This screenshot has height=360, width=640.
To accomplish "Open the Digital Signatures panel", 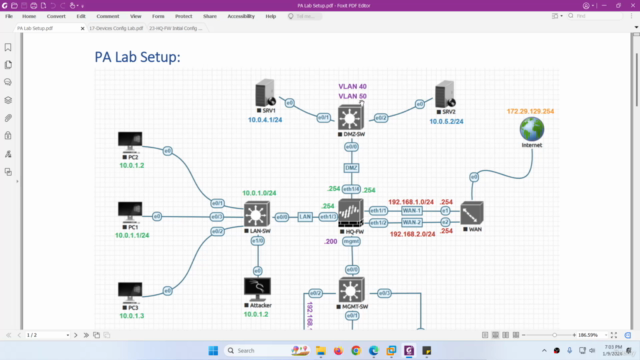I will [8, 154].
